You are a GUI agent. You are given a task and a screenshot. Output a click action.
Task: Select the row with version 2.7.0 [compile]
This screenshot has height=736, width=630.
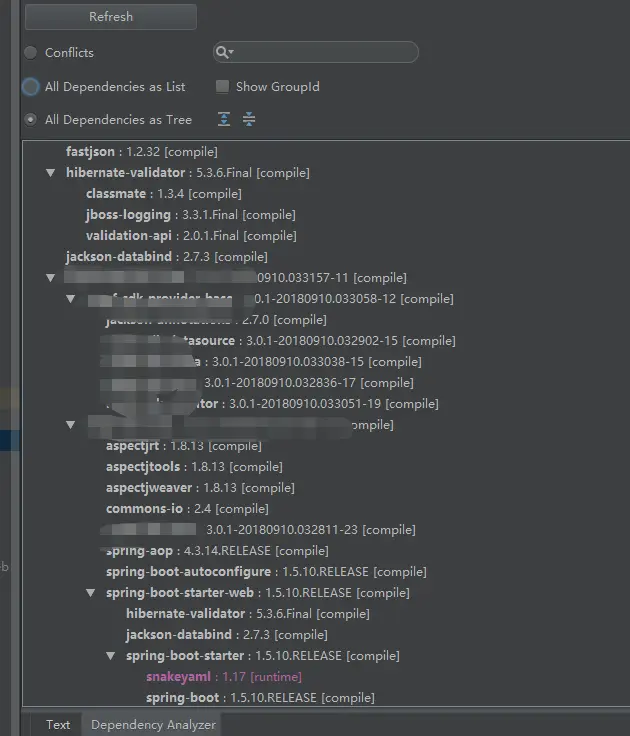coord(216,320)
